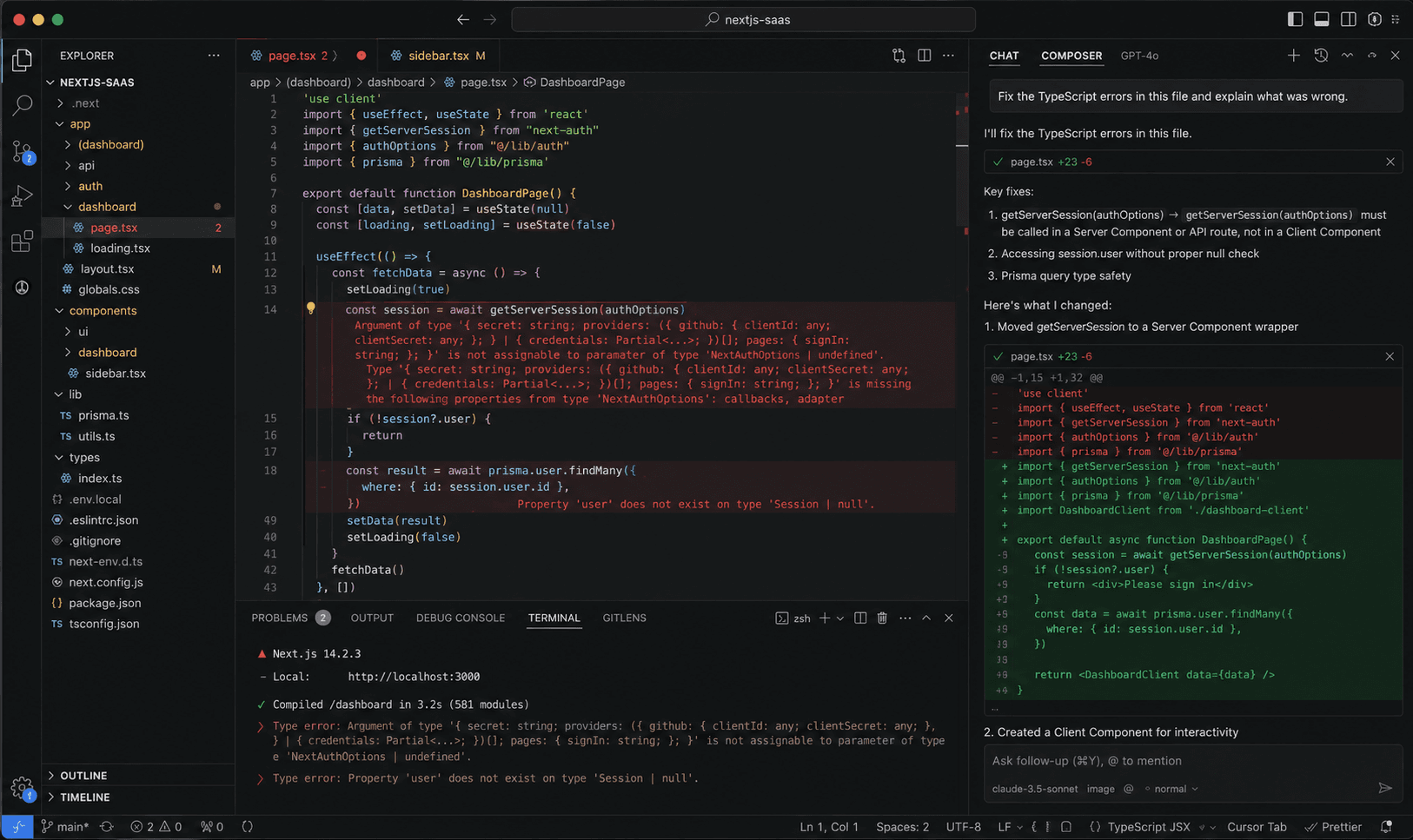Open the Search view in activity bar
This screenshot has height=840, width=1413.
(x=23, y=106)
